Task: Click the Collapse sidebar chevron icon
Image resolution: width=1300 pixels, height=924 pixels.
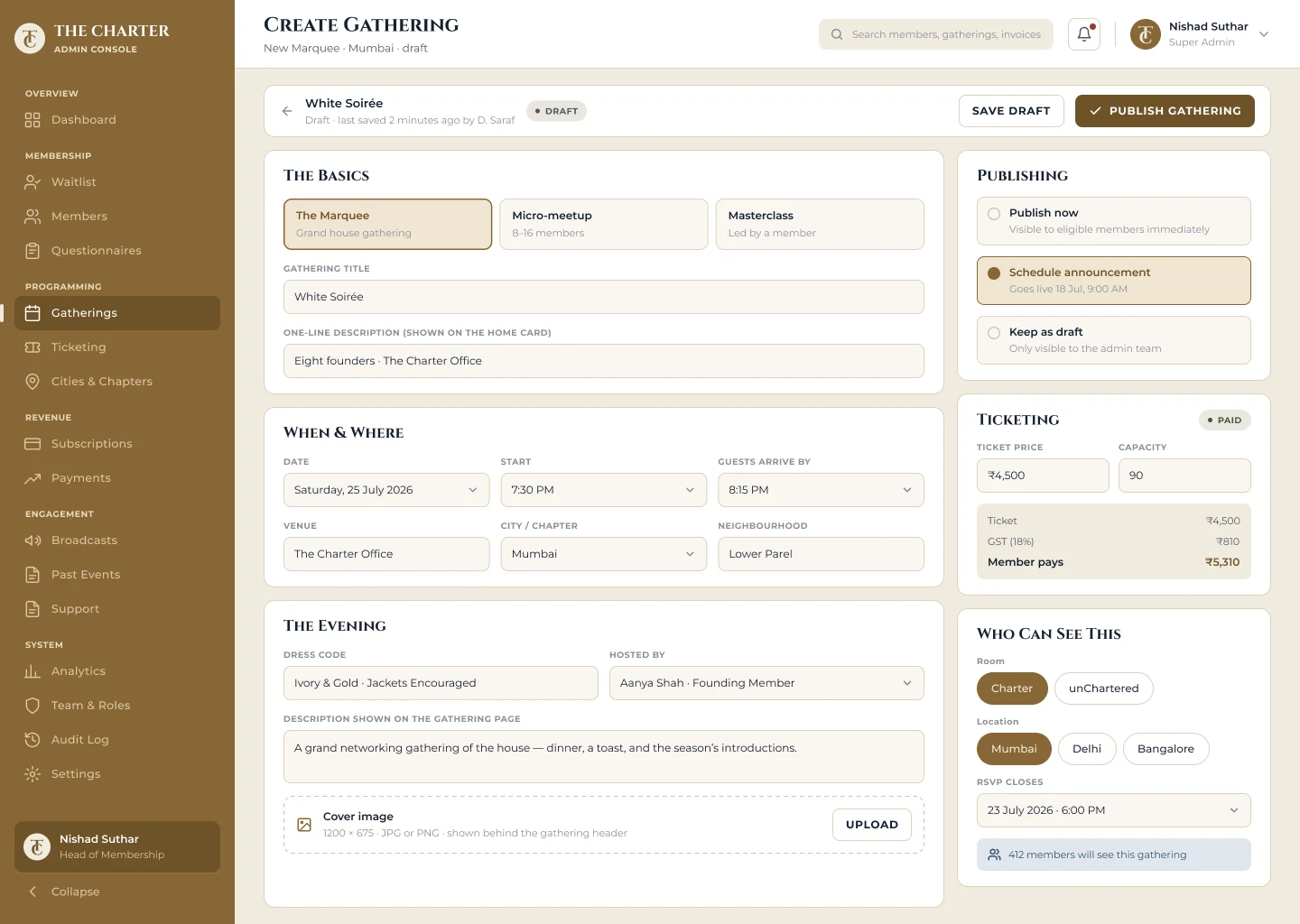Action: [x=32, y=892]
